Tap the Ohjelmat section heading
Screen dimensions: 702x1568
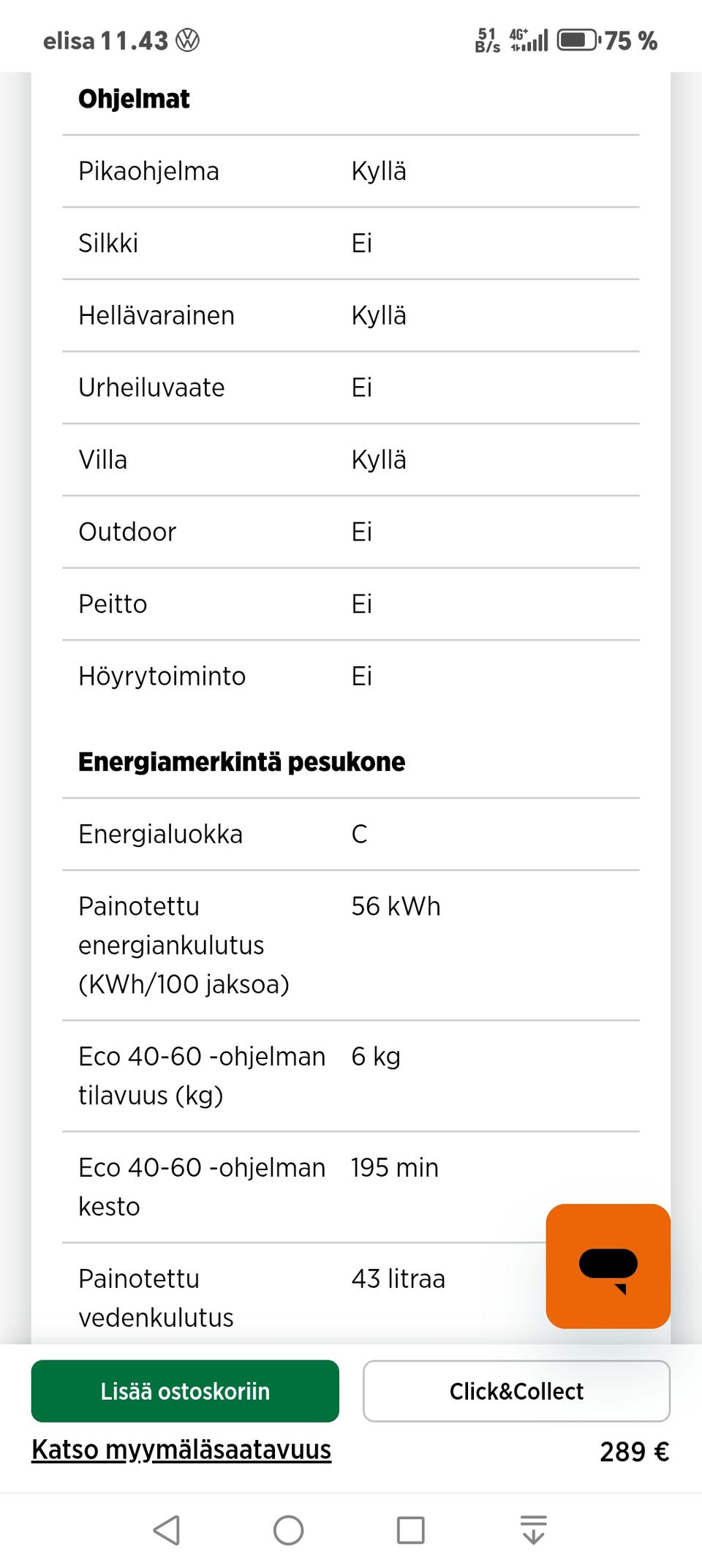(x=134, y=99)
